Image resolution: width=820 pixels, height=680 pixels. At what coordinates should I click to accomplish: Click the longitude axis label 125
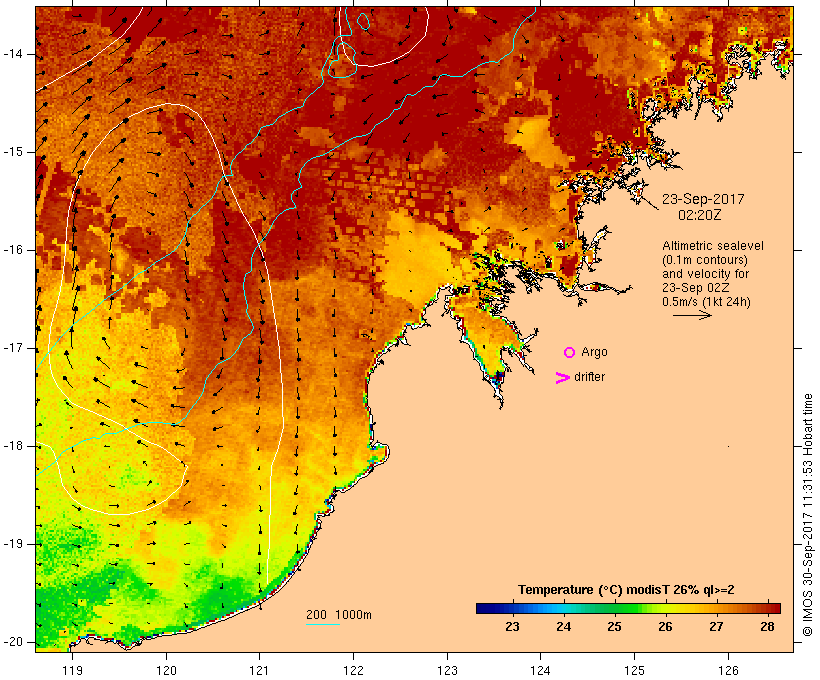[634, 670]
